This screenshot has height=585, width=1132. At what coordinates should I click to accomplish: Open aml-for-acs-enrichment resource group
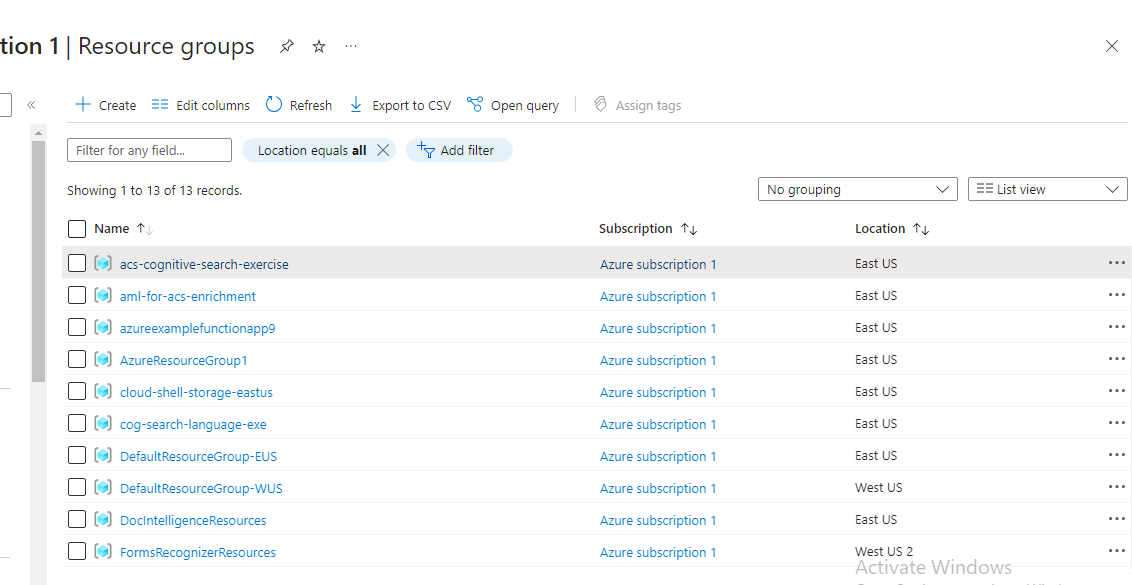tap(188, 296)
